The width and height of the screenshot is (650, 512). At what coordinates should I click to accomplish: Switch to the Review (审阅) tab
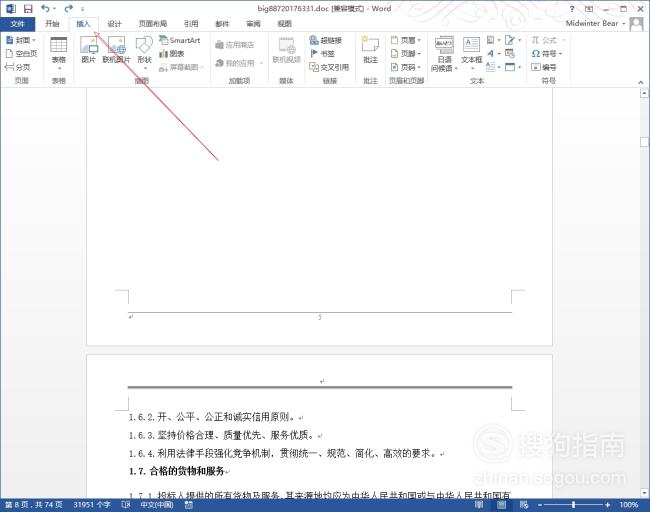pos(253,24)
